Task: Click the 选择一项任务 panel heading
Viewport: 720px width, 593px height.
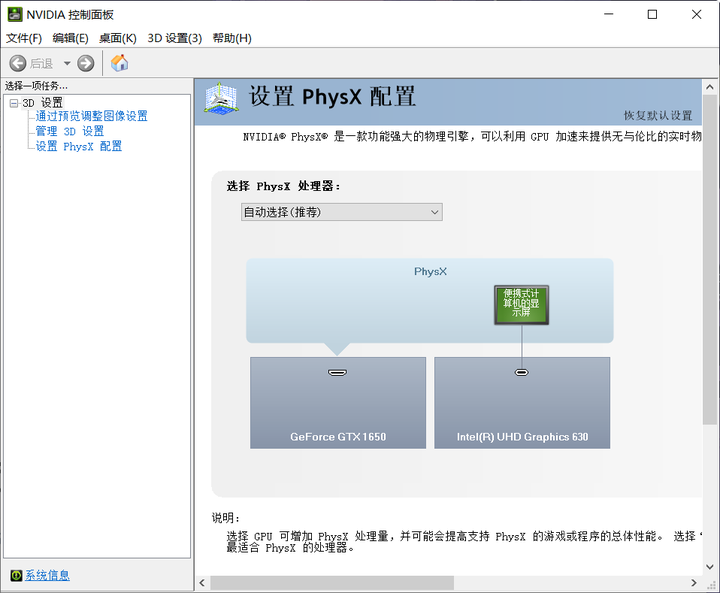Action: (36, 86)
